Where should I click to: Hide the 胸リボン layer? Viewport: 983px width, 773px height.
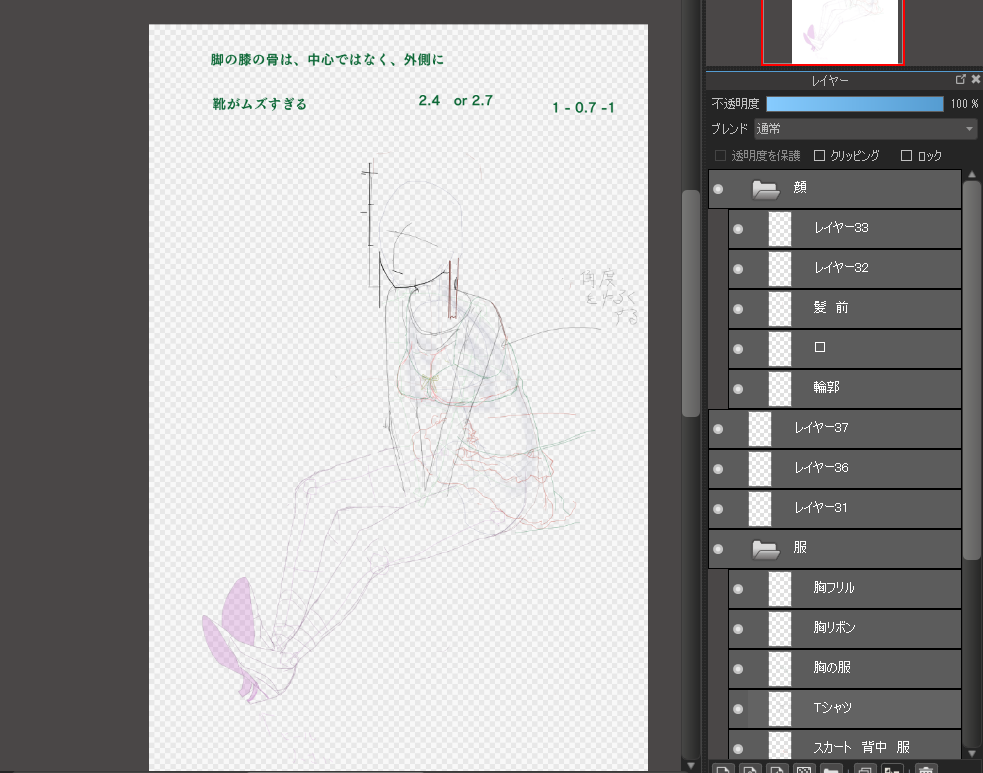pos(739,629)
